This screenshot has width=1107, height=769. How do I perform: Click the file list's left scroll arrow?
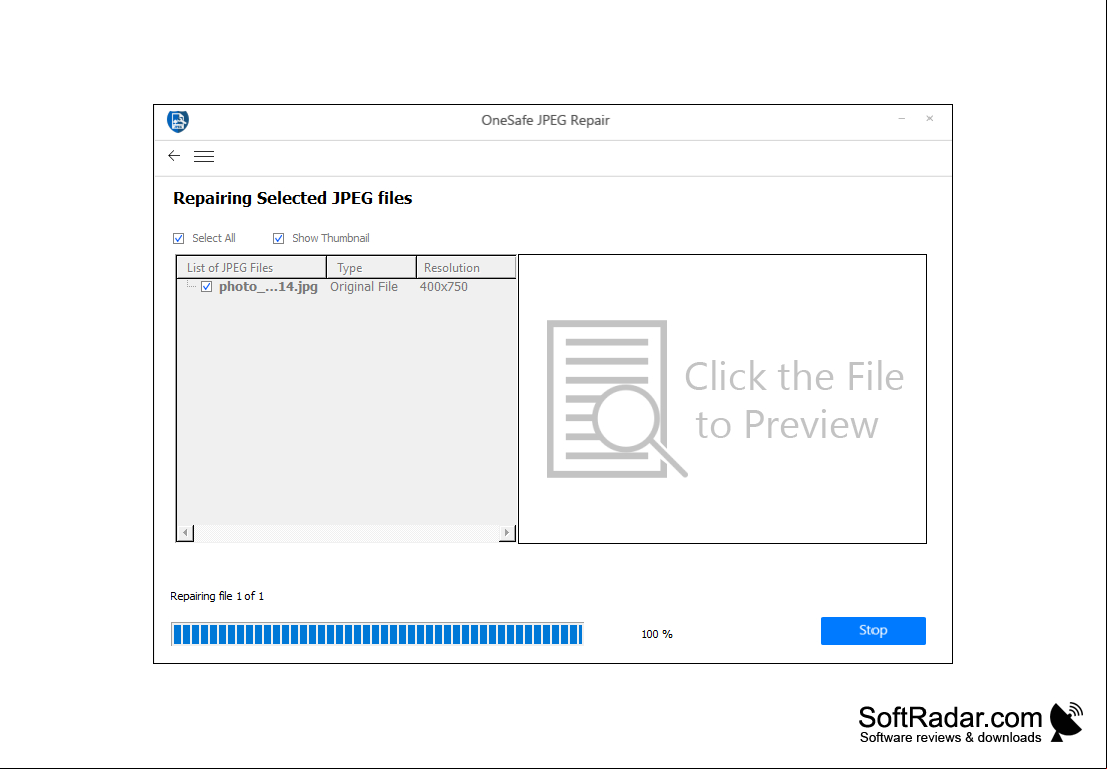[x=186, y=532]
